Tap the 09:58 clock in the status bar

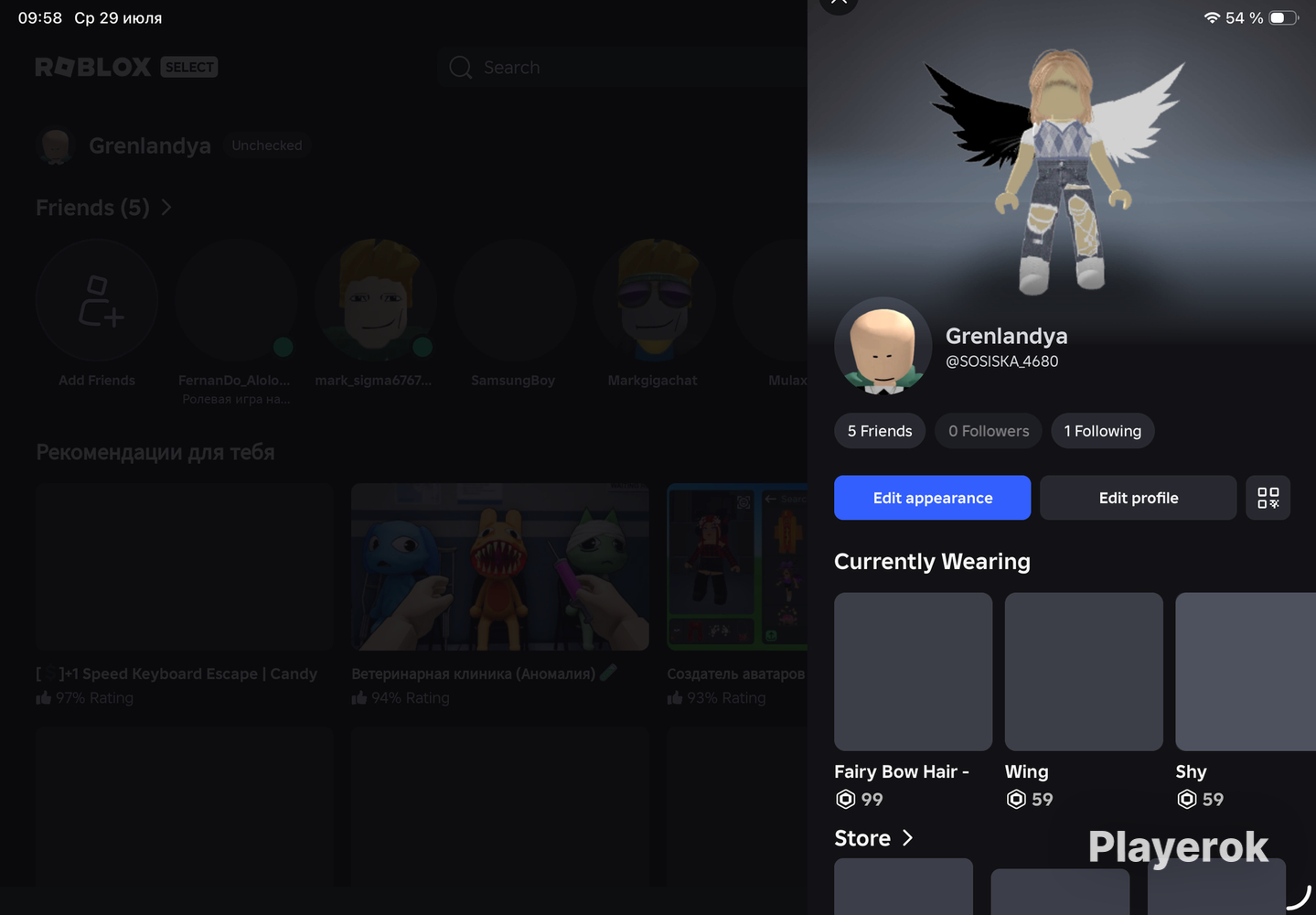click(40, 18)
